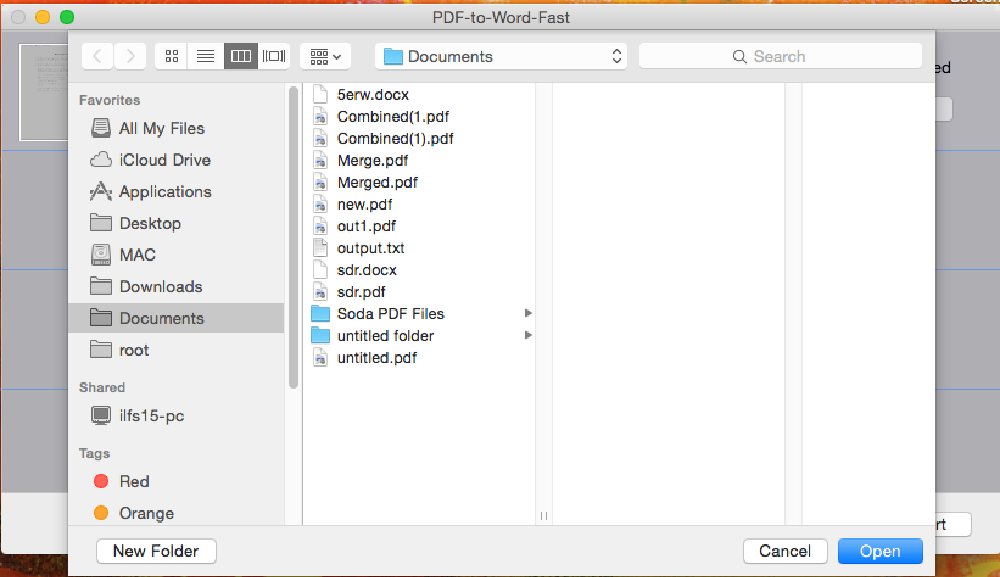
Task: Click the New Folder button
Action: coord(156,551)
